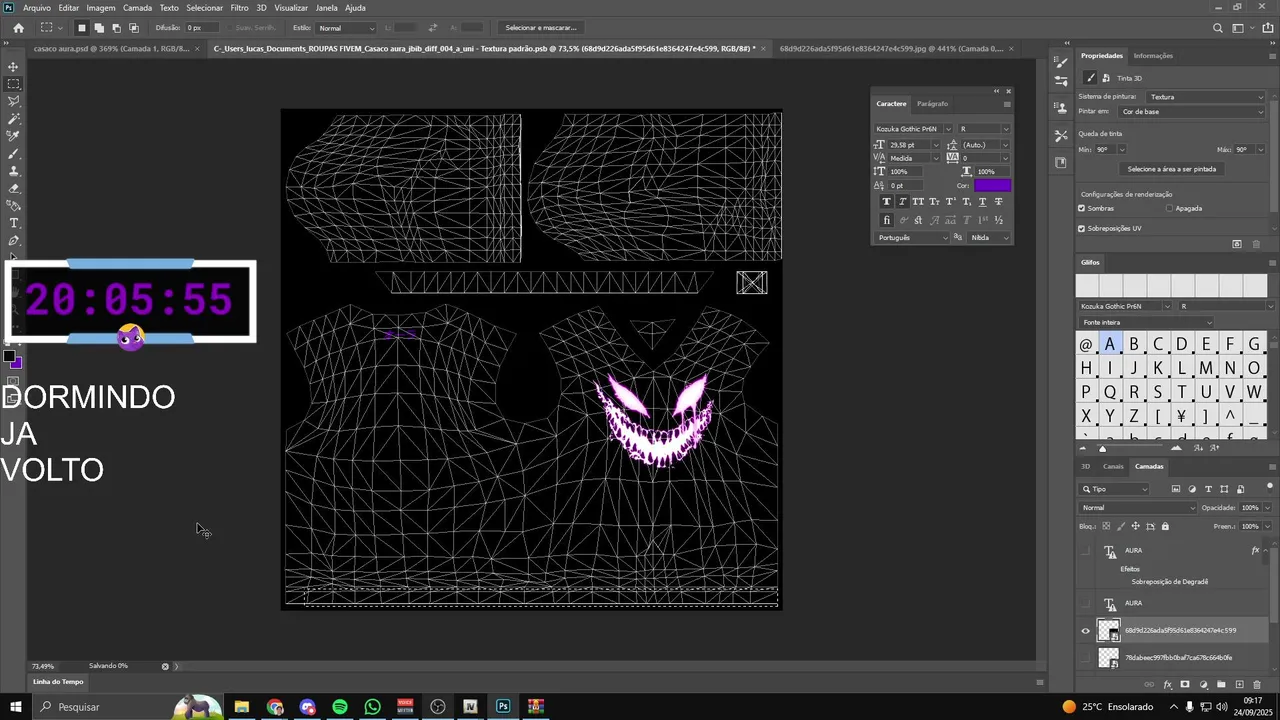The width and height of the screenshot is (1280, 720).
Task: Apply Strikethrough text style
Action: click(998, 202)
